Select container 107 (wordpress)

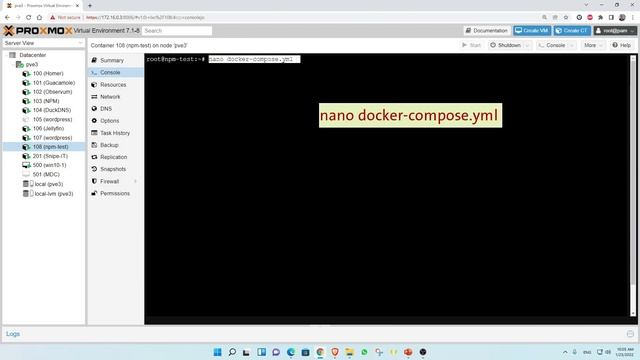[x=52, y=138]
